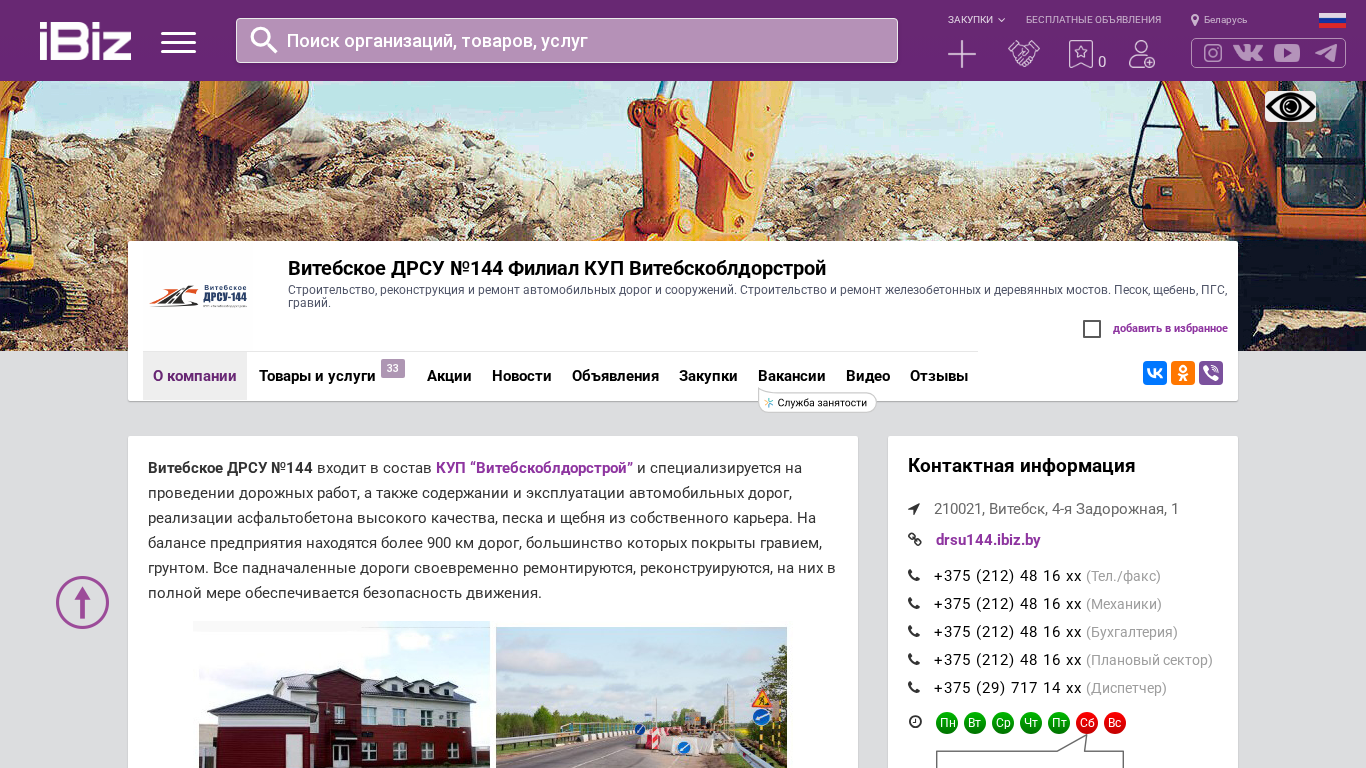
Task: Click the search magnifier icon
Action: point(264,40)
